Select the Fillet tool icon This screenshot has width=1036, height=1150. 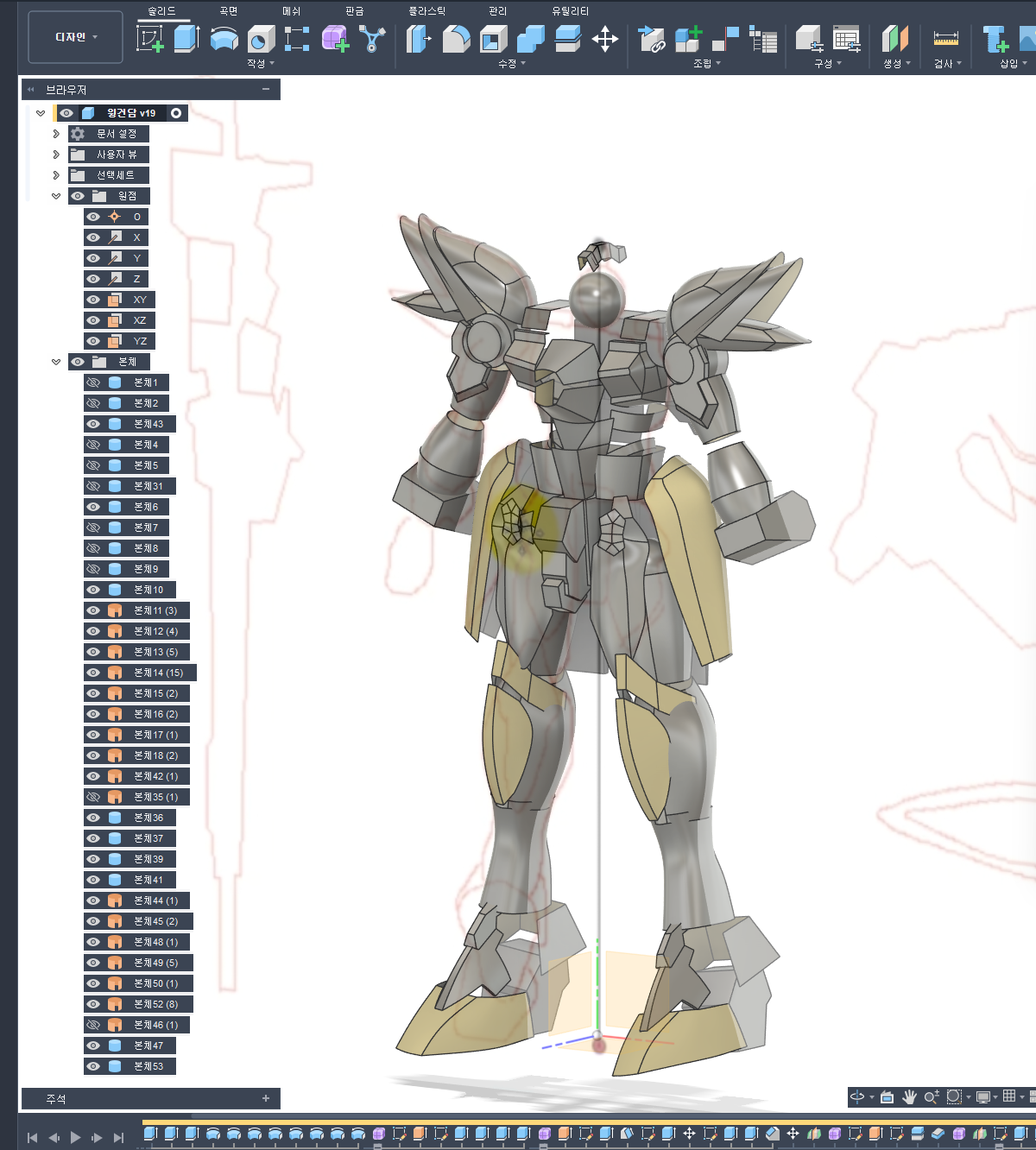456,39
